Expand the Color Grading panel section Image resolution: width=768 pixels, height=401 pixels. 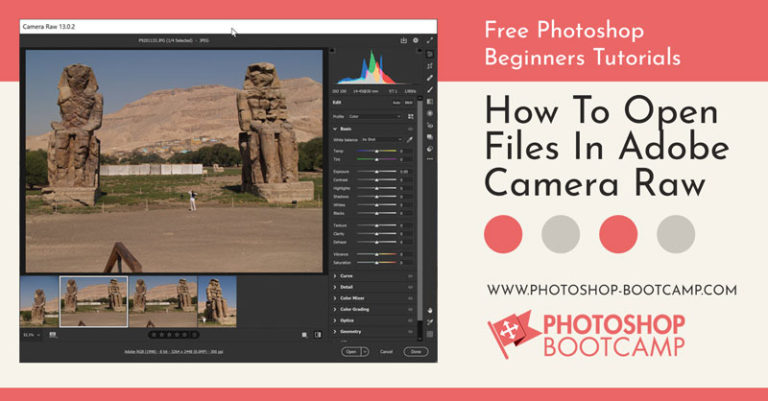(x=335, y=309)
